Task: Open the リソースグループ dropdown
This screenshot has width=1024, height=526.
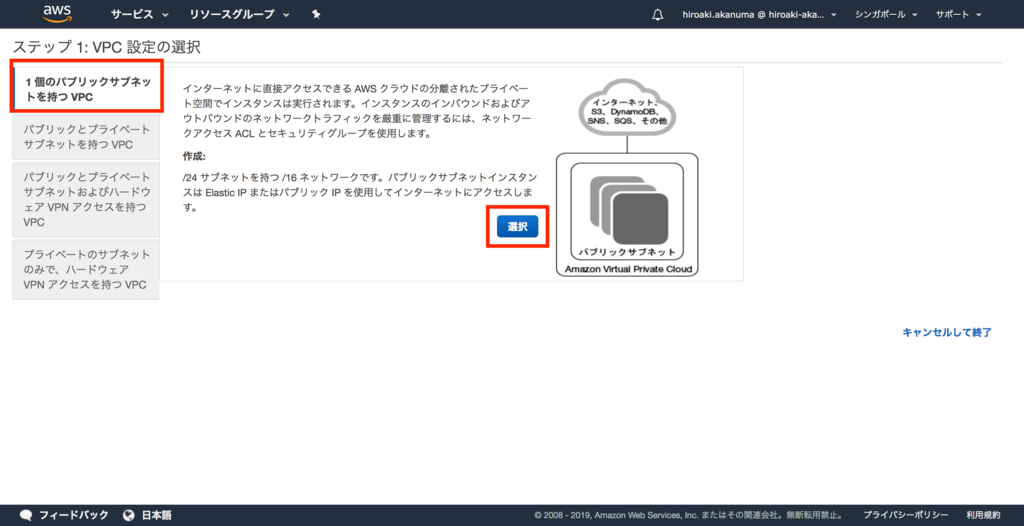Action: pyautogui.click(x=240, y=14)
